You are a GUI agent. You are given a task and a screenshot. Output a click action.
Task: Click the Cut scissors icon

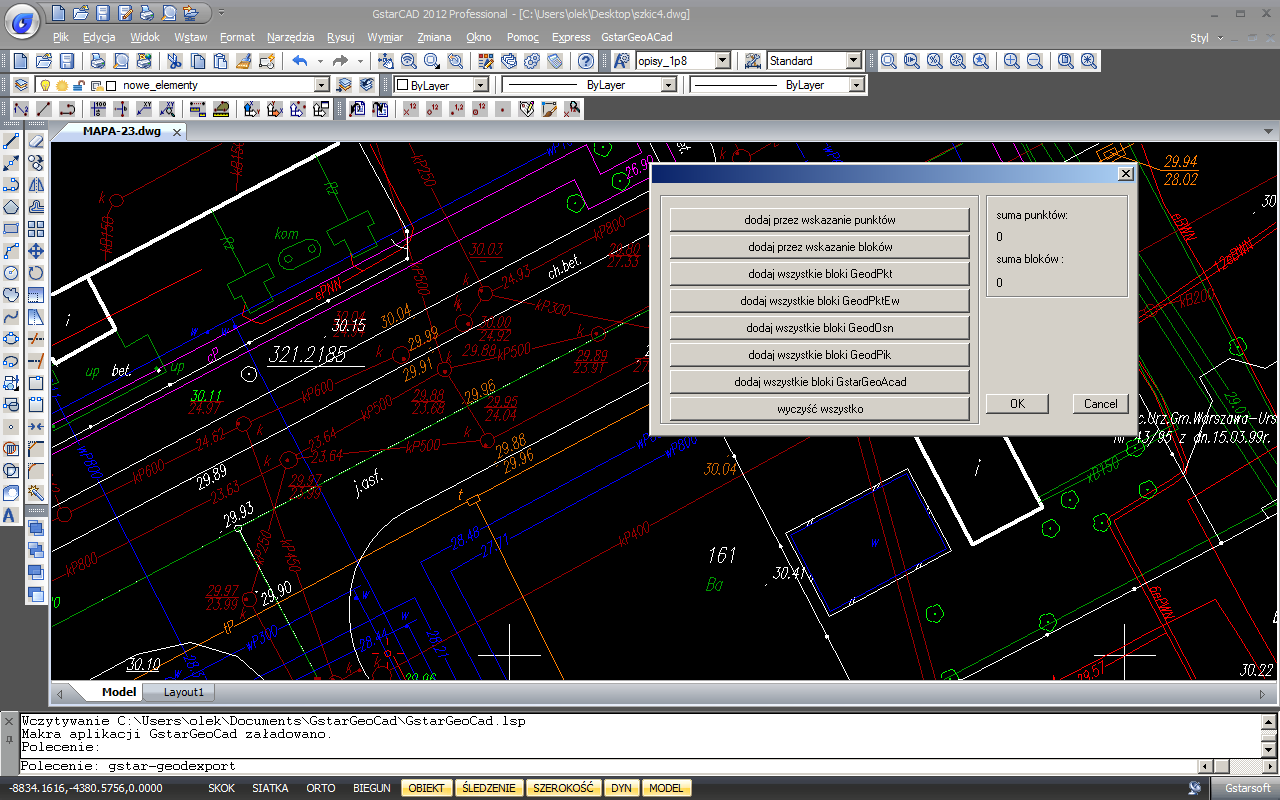tap(174, 61)
